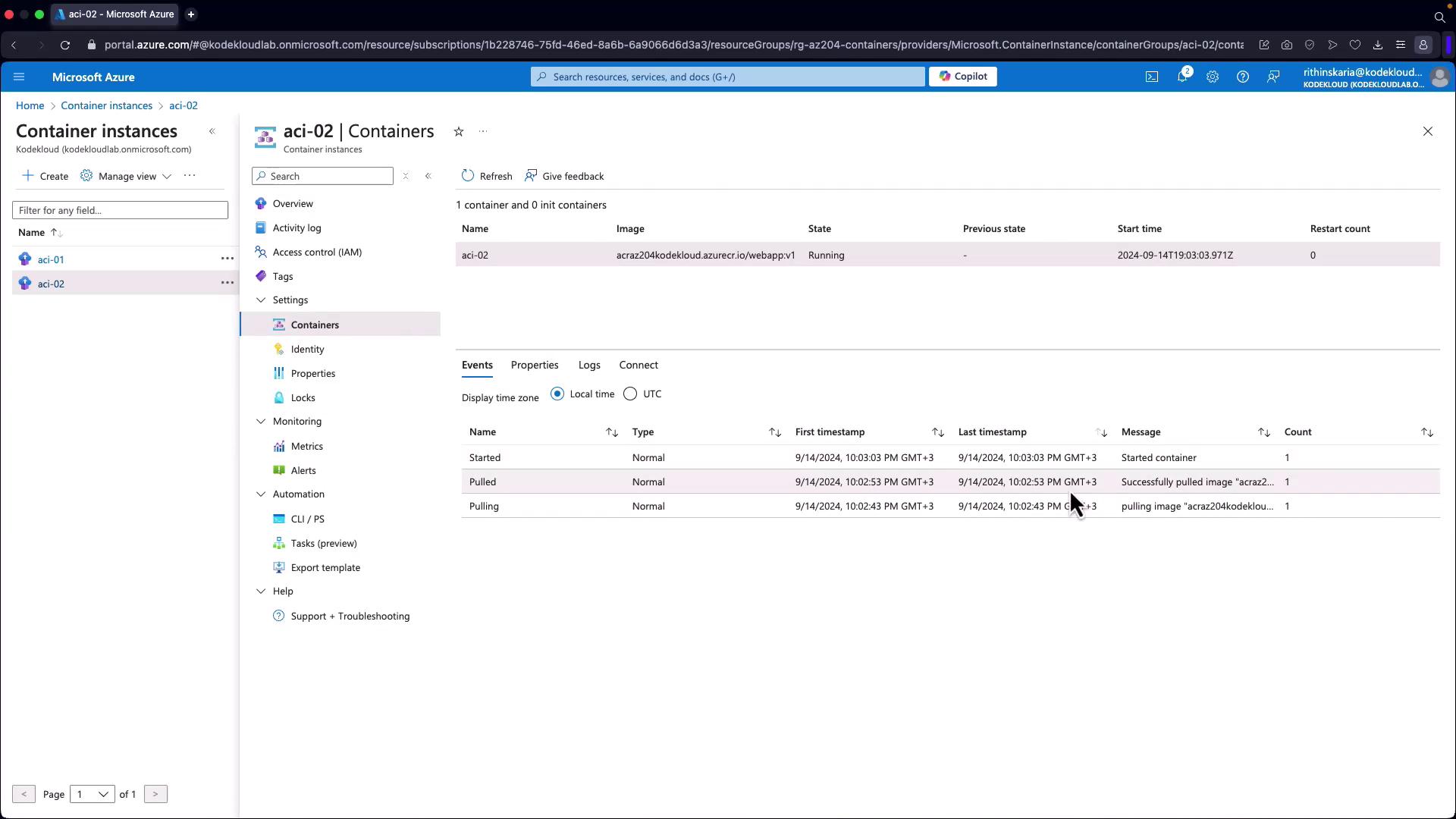Sort events by Count column
The width and height of the screenshot is (1456, 819).
(1426, 432)
